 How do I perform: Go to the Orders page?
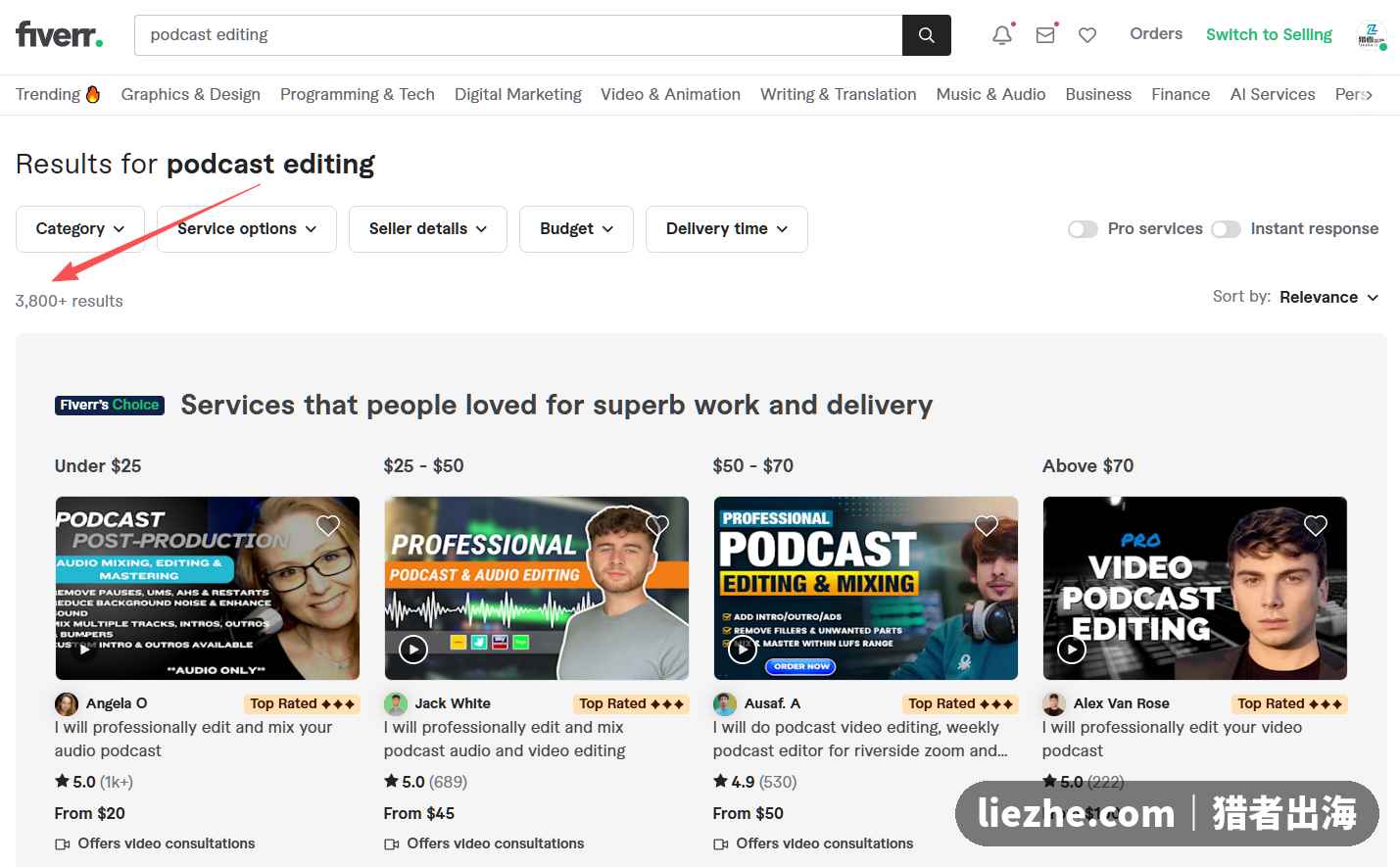1156,34
